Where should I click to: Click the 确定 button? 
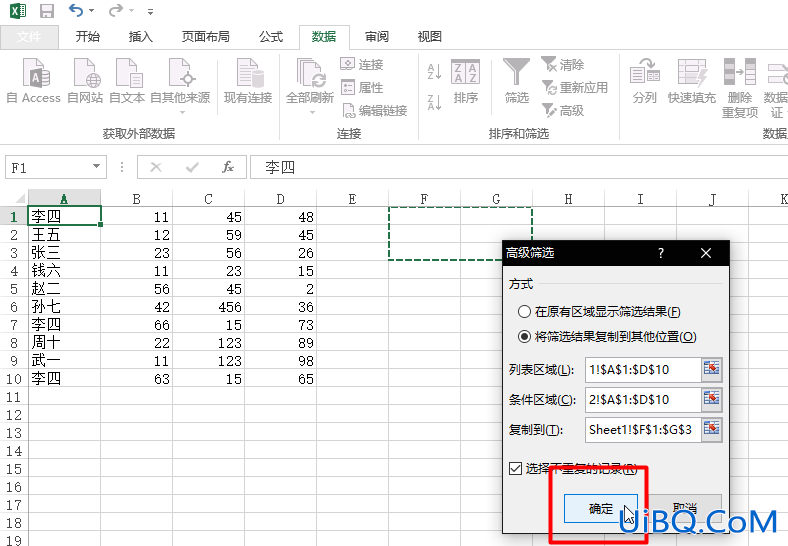601,508
